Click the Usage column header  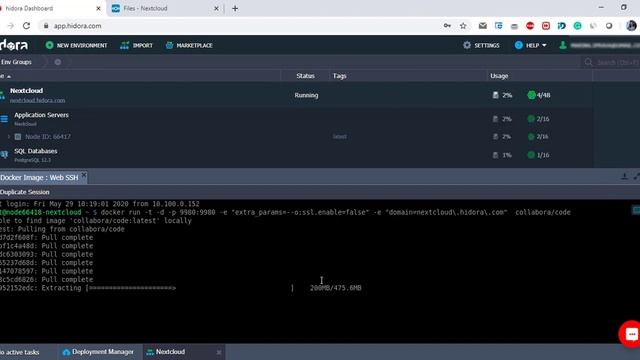tap(499, 76)
